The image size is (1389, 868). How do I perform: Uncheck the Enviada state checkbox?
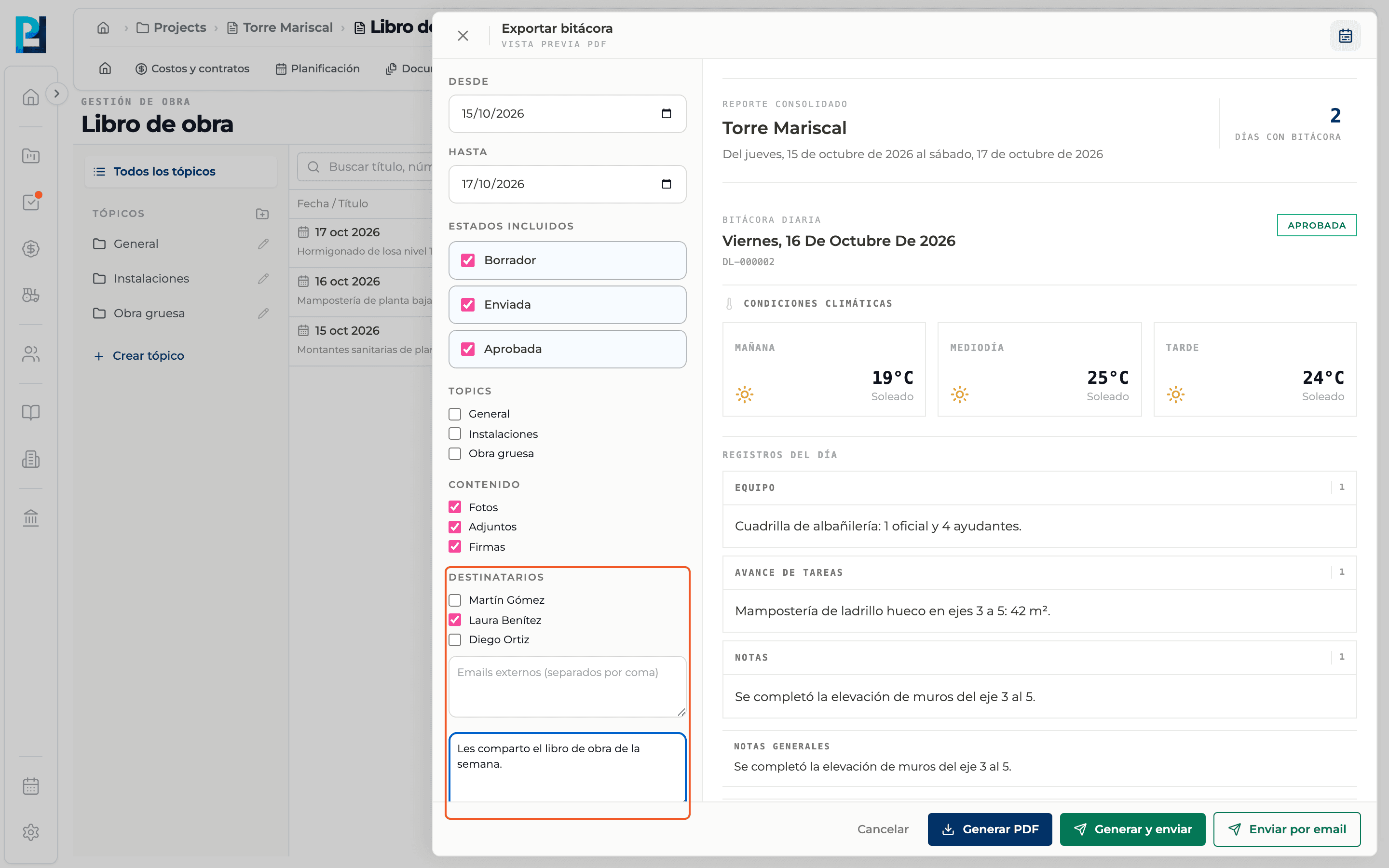pyautogui.click(x=468, y=305)
